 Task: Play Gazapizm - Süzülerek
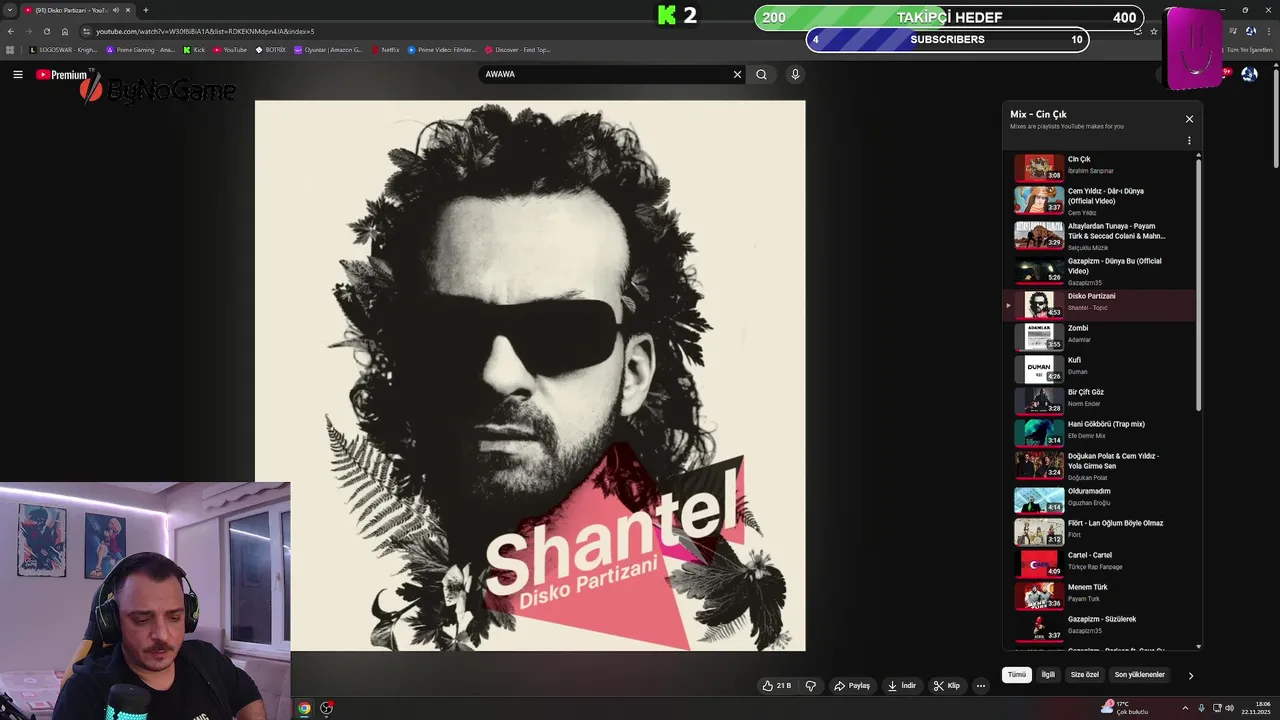pyautogui.click(x=1100, y=627)
